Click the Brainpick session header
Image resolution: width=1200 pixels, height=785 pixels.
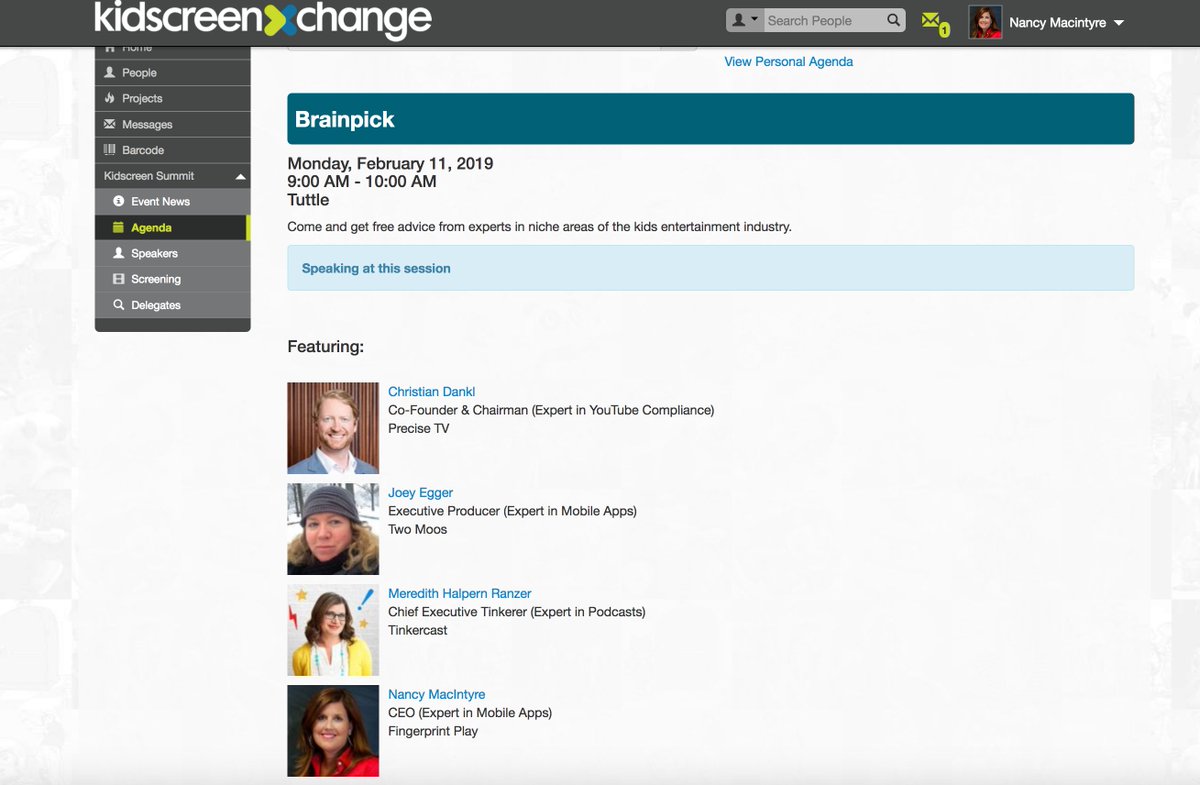(711, 119)
